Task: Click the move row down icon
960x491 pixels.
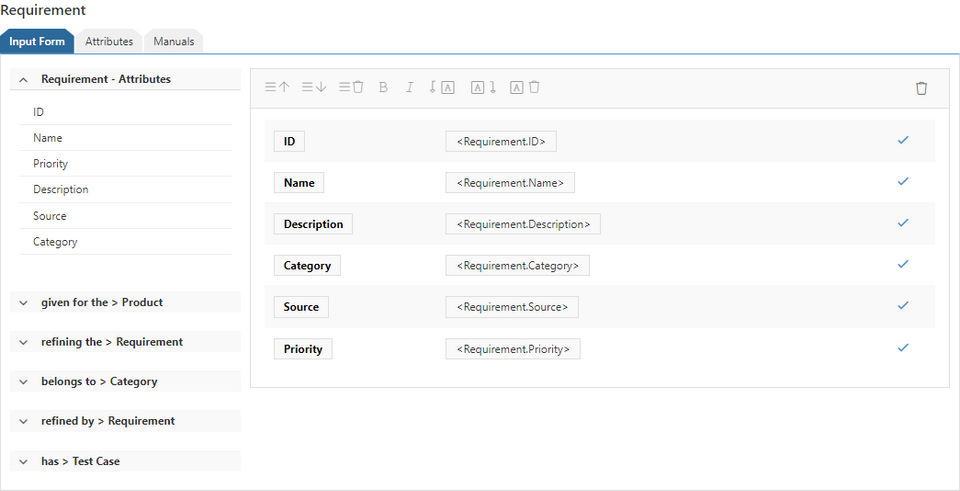Action: pos(314,88)
